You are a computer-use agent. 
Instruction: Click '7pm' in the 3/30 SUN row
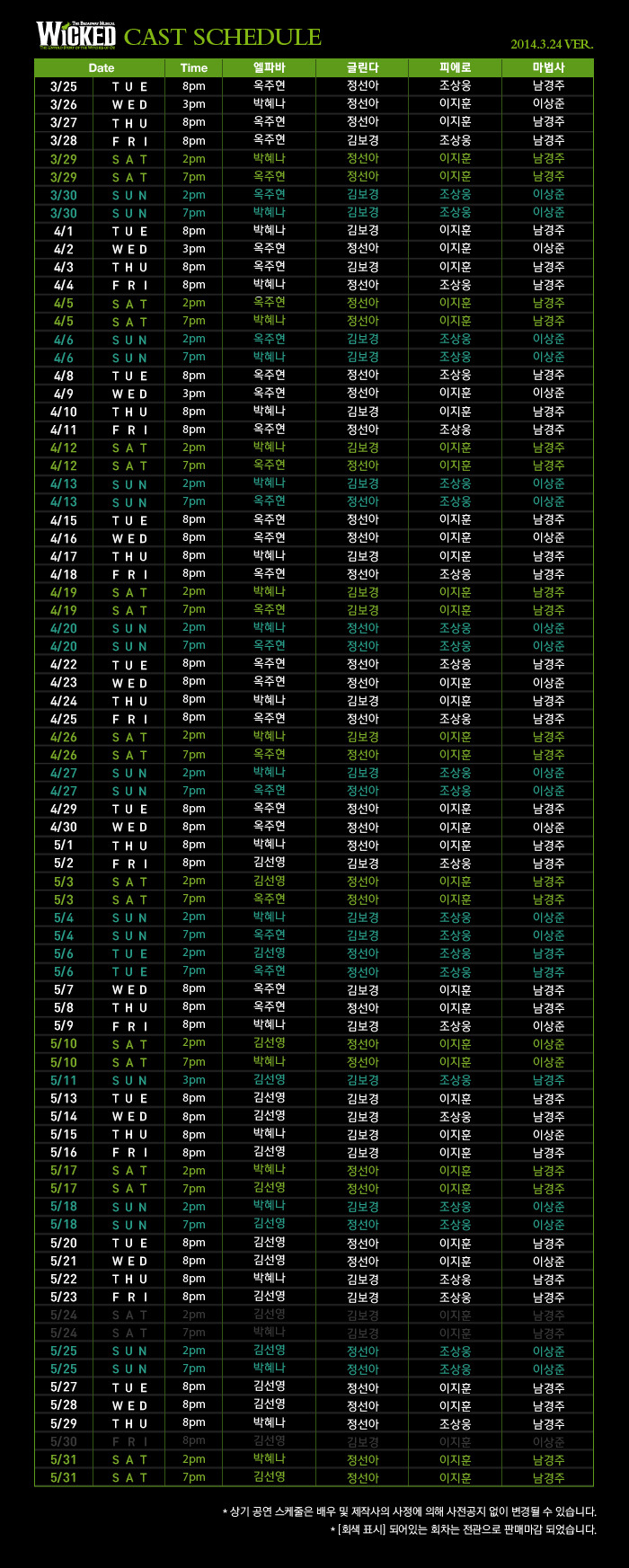(x=193, y=213)
